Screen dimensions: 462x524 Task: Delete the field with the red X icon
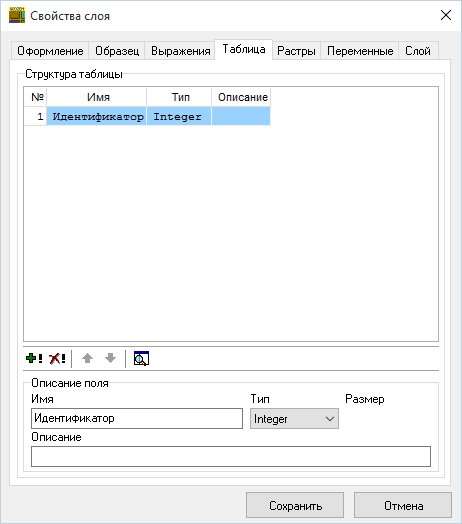coord(57,359)
